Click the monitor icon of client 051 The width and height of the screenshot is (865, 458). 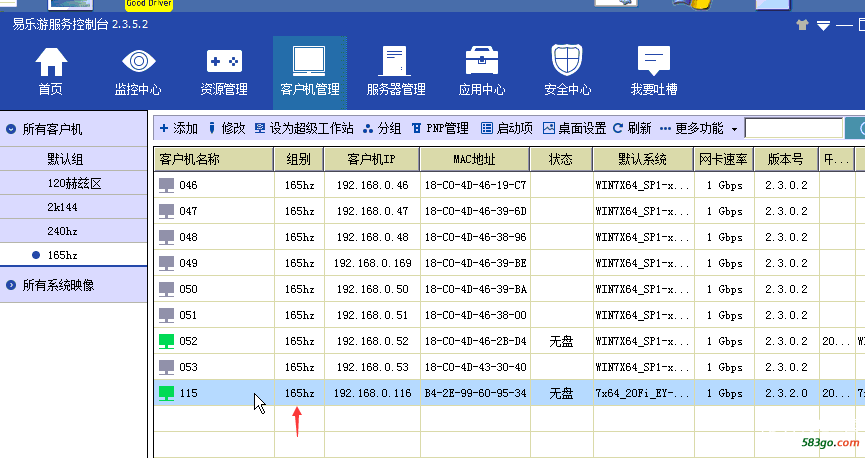pos(167,315)
